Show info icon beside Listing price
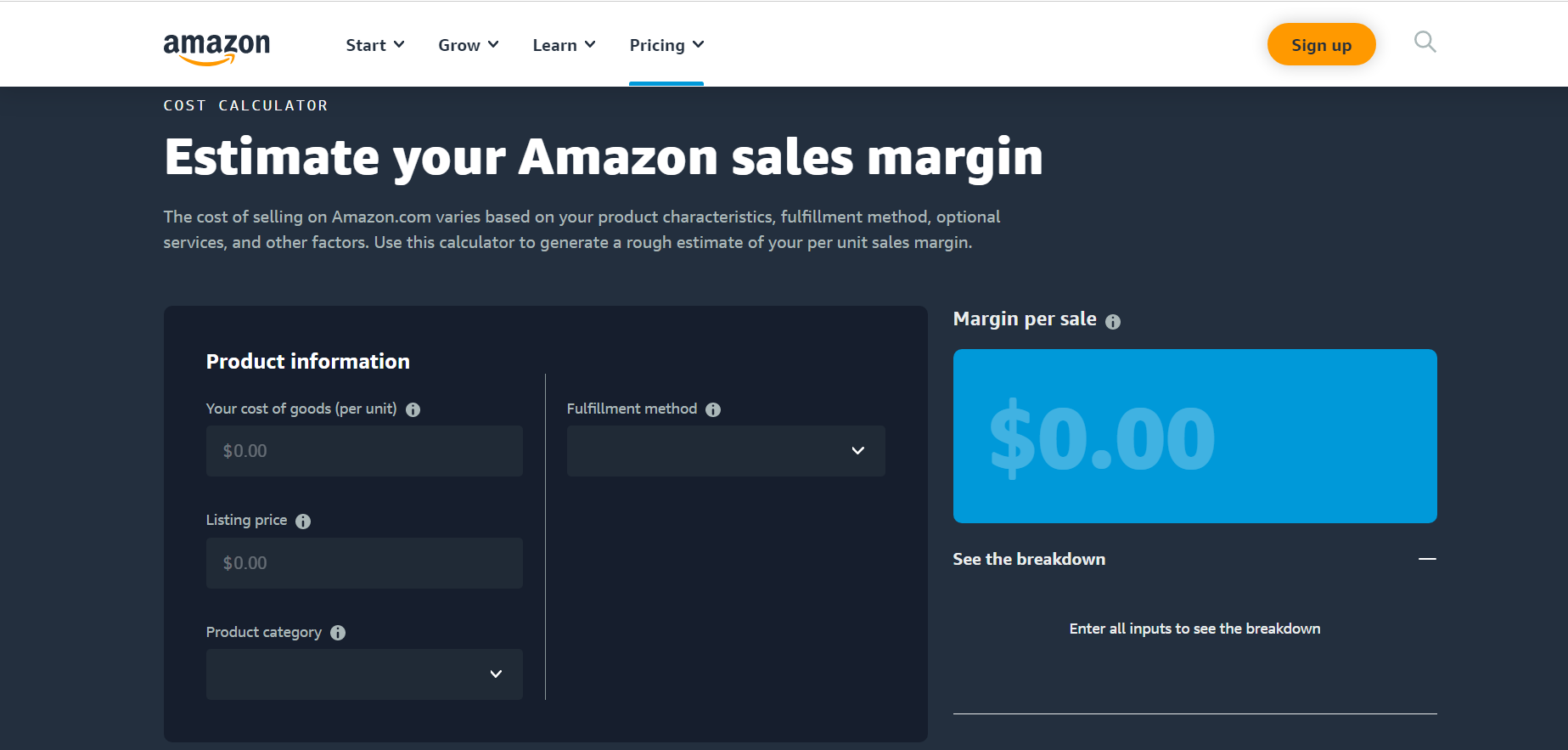 point(303,522)
